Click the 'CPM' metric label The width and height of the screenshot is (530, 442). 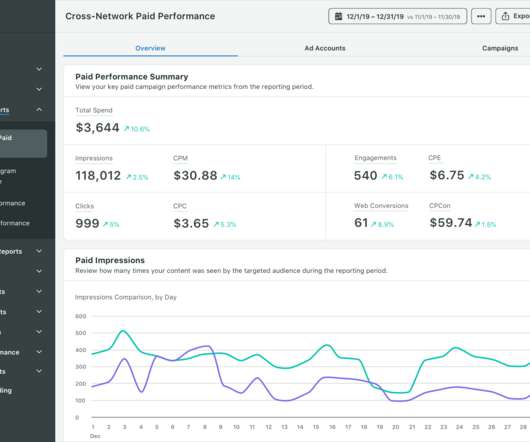pyautogui.click(x=180, y=158)
